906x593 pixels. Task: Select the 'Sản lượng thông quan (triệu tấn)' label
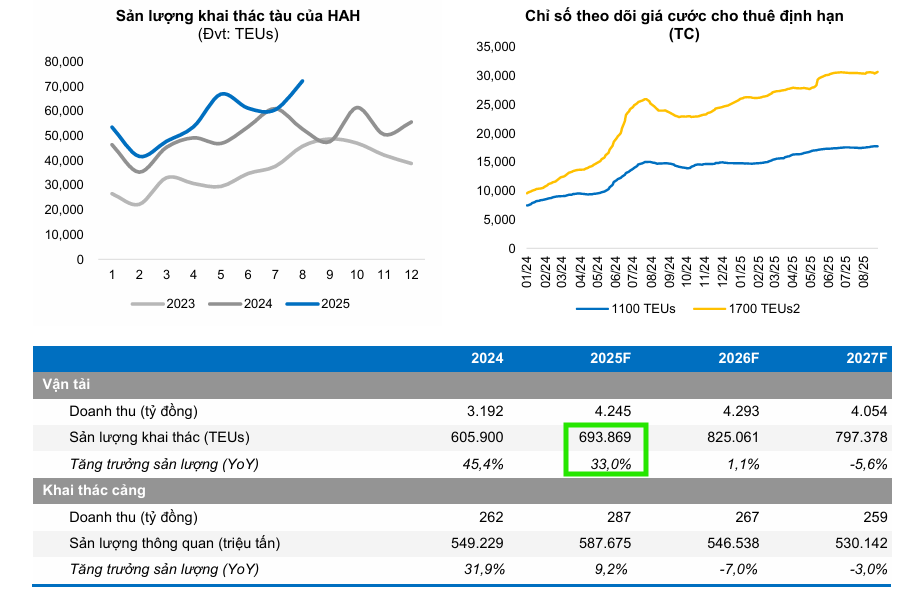pyautogui.click(x=174, y=543)
